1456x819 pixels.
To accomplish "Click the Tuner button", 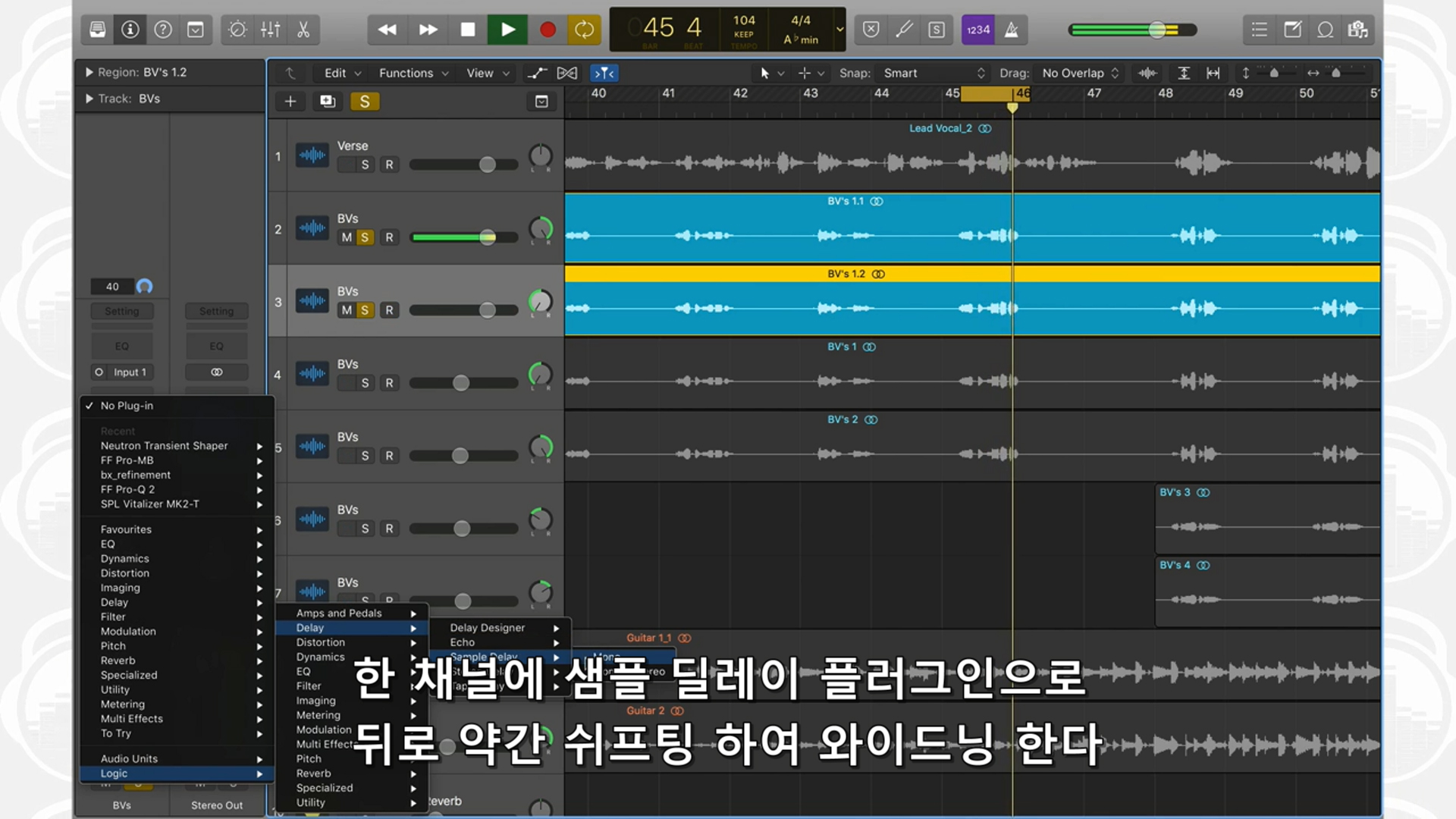I will pos(904,30).
